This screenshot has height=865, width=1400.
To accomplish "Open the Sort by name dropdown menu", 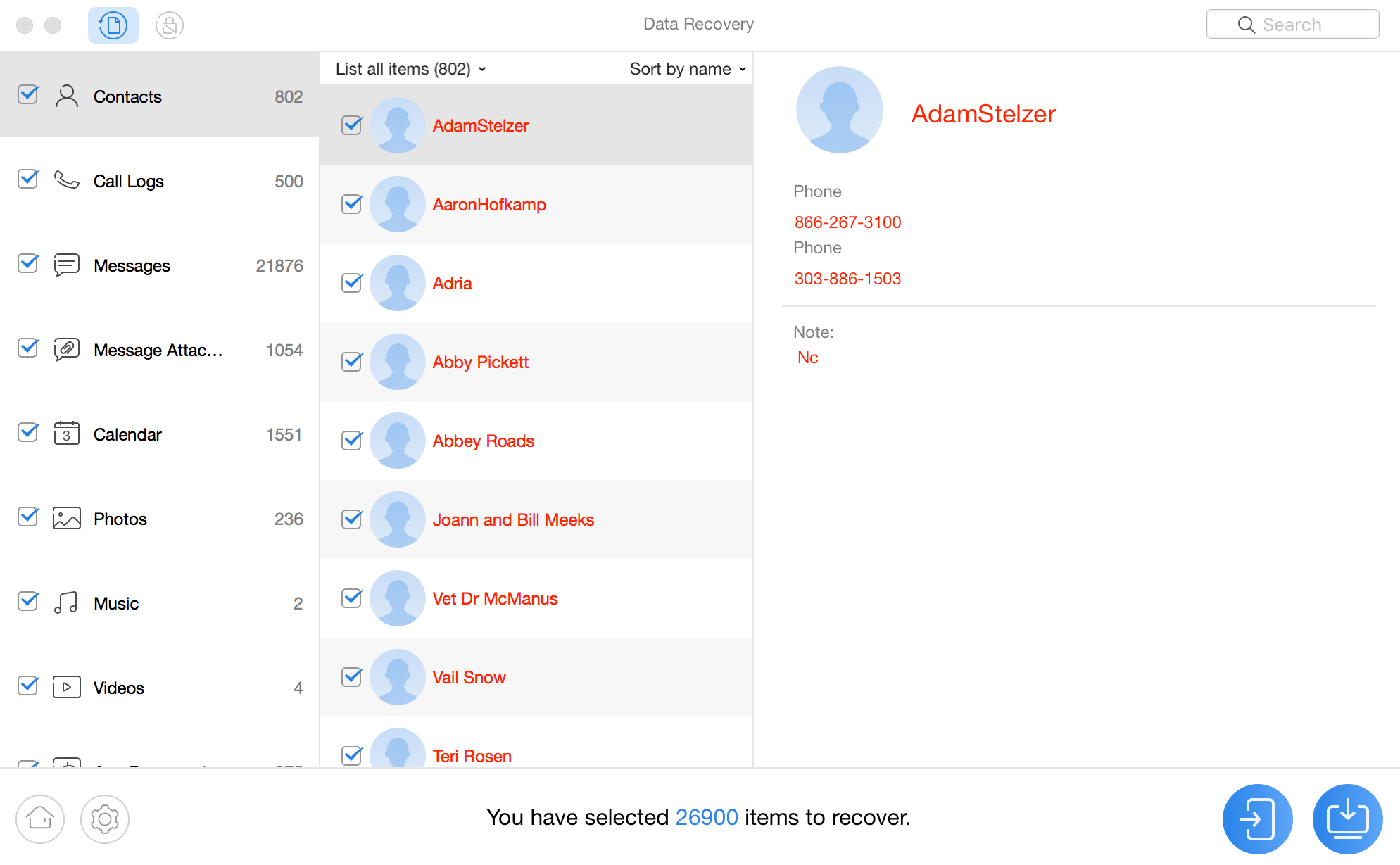I will [x=687, y=68].
